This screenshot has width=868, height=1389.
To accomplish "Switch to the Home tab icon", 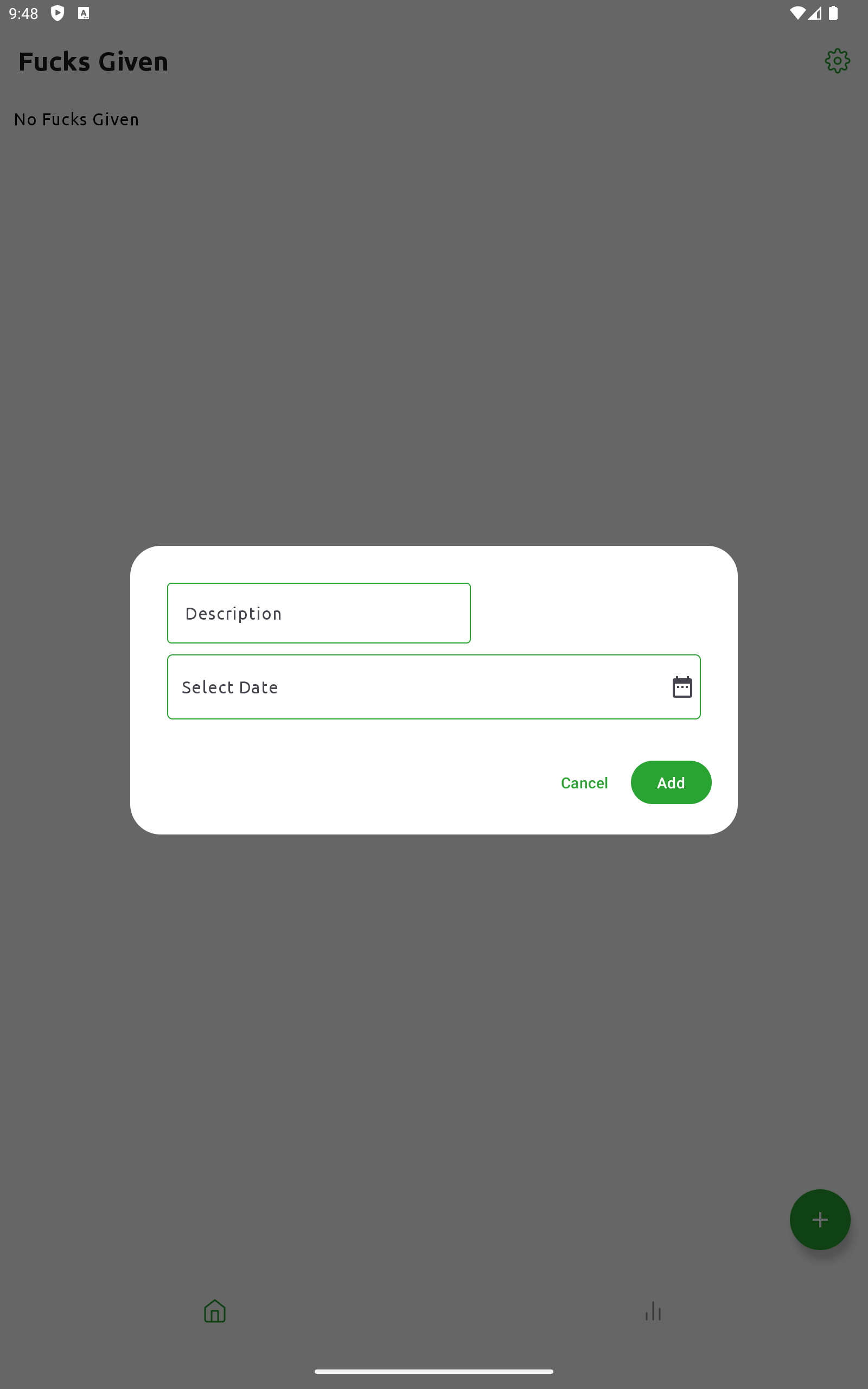I will tap(215, 1311).
